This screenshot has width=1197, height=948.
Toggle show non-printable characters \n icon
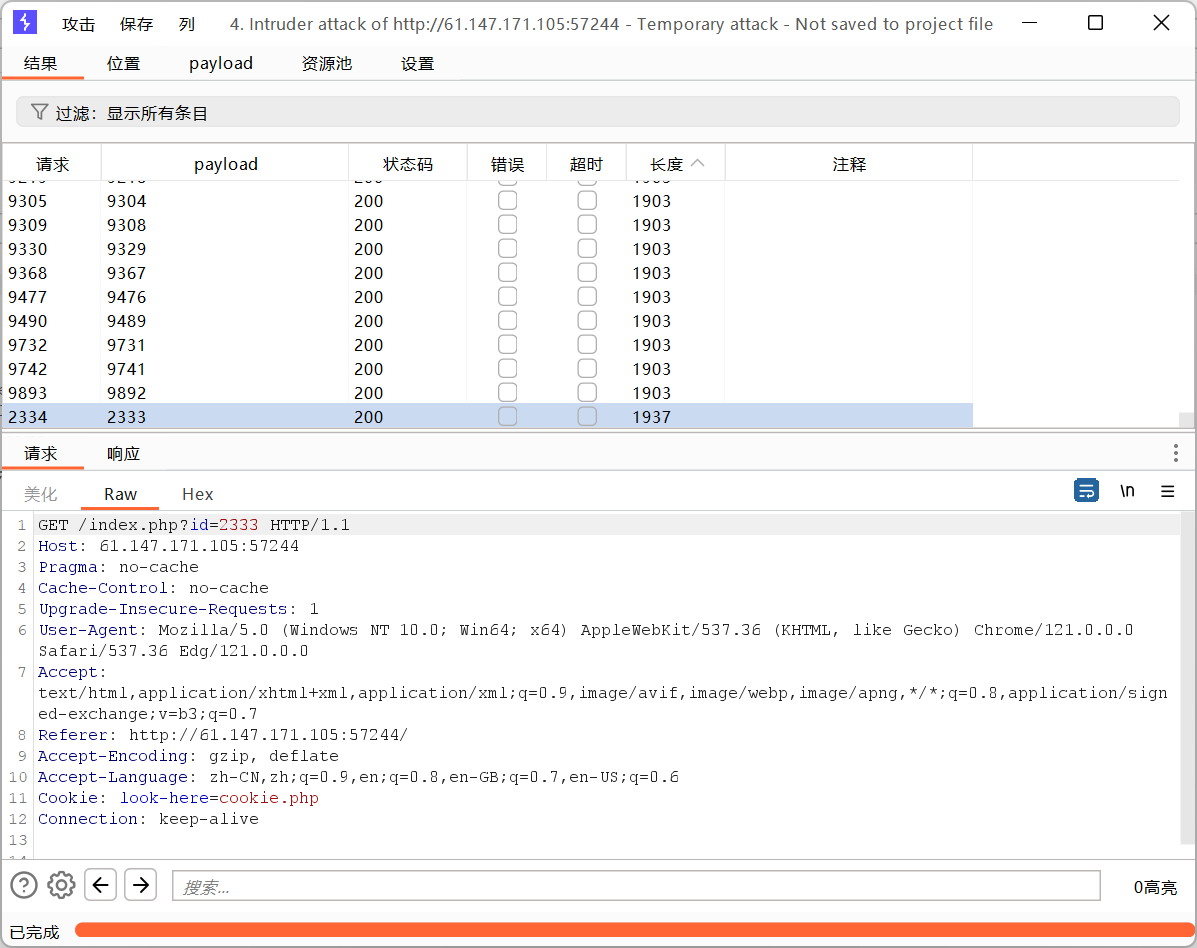coord(1127,491)
